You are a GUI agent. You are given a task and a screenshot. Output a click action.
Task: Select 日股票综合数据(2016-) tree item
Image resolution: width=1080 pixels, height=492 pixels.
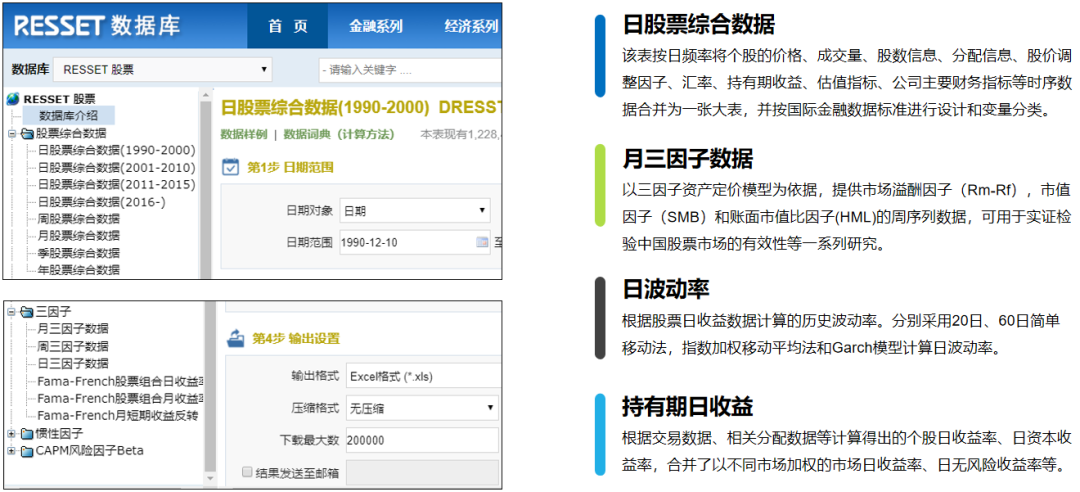[x=101, y=202]
